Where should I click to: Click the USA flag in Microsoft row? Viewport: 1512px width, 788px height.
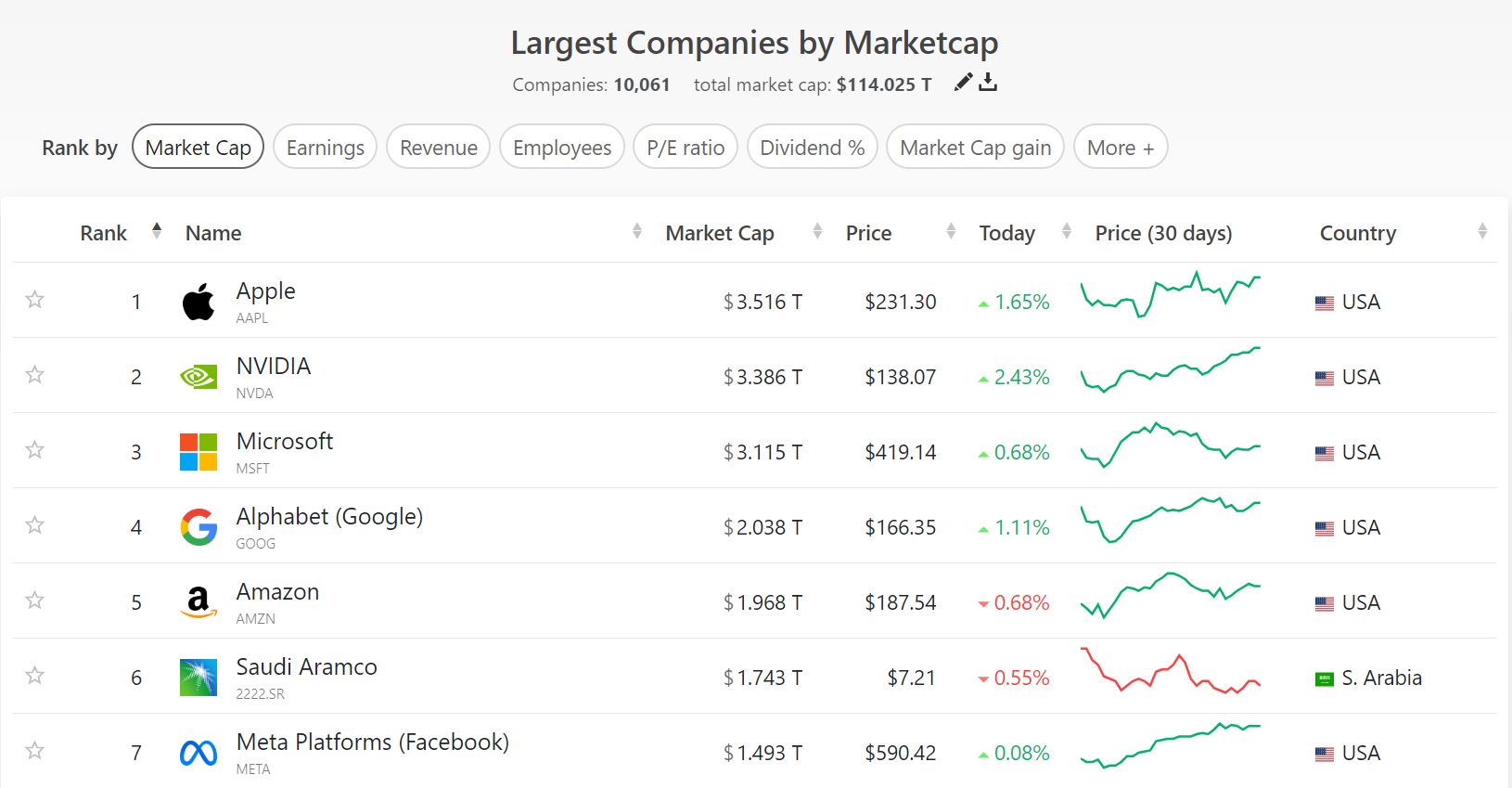click(1325, 453)
